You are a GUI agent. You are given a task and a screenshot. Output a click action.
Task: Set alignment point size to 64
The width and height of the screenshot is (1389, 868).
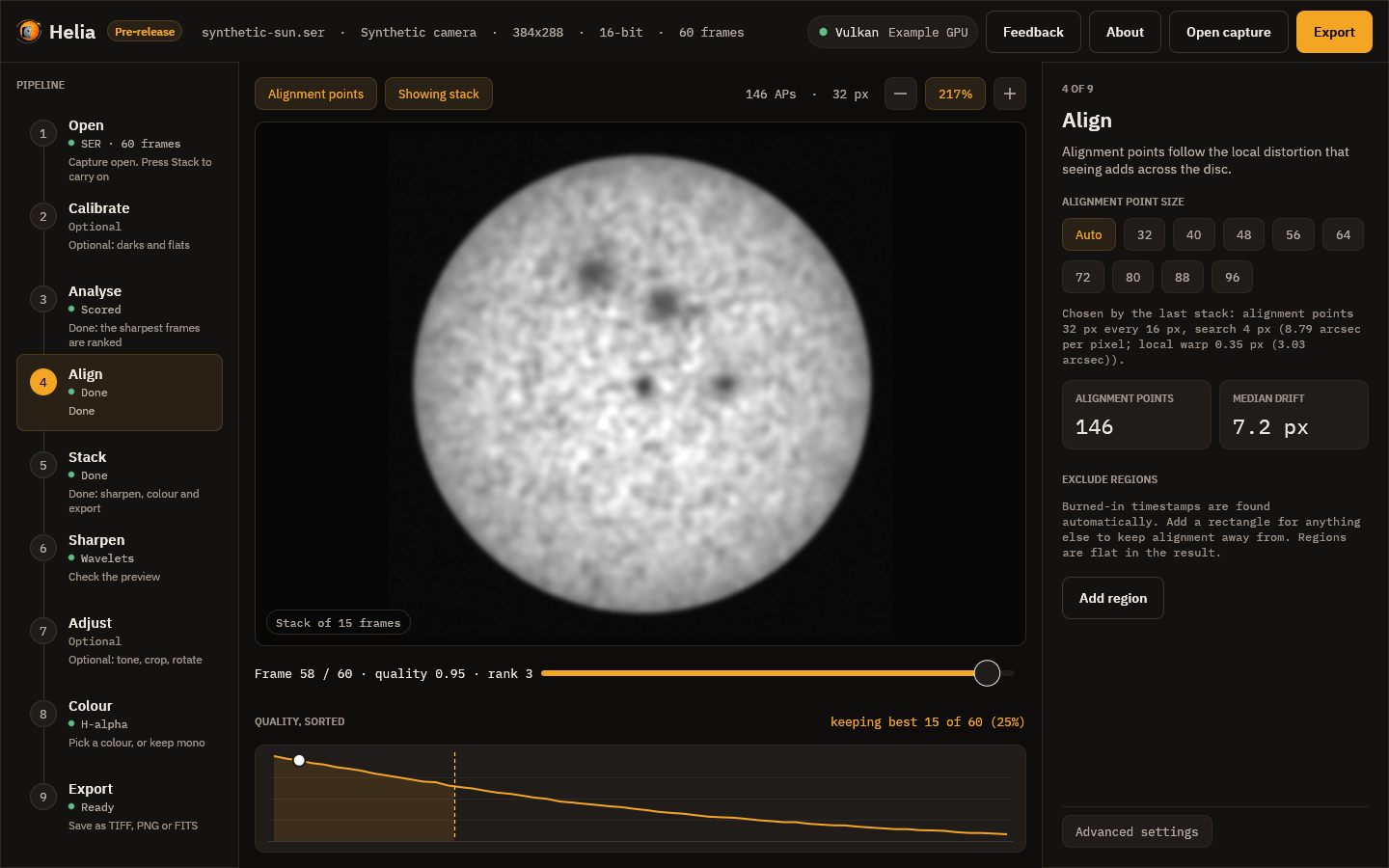1343,234
